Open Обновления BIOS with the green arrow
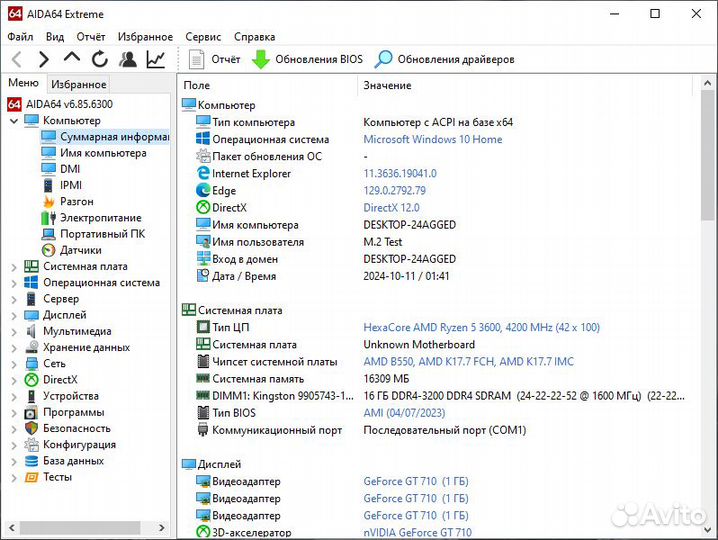718x540 pixels. click(307, 60)
